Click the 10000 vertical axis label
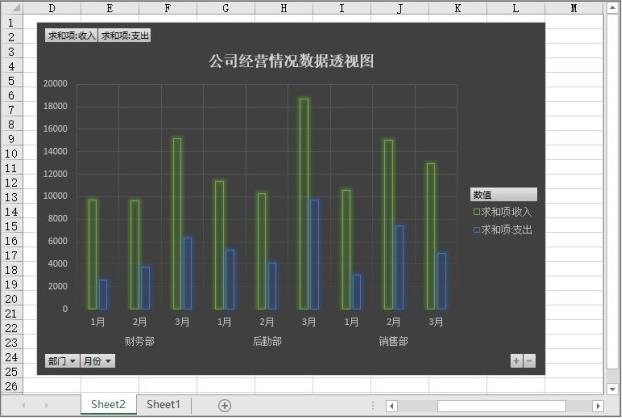 (x=55, y=196)
